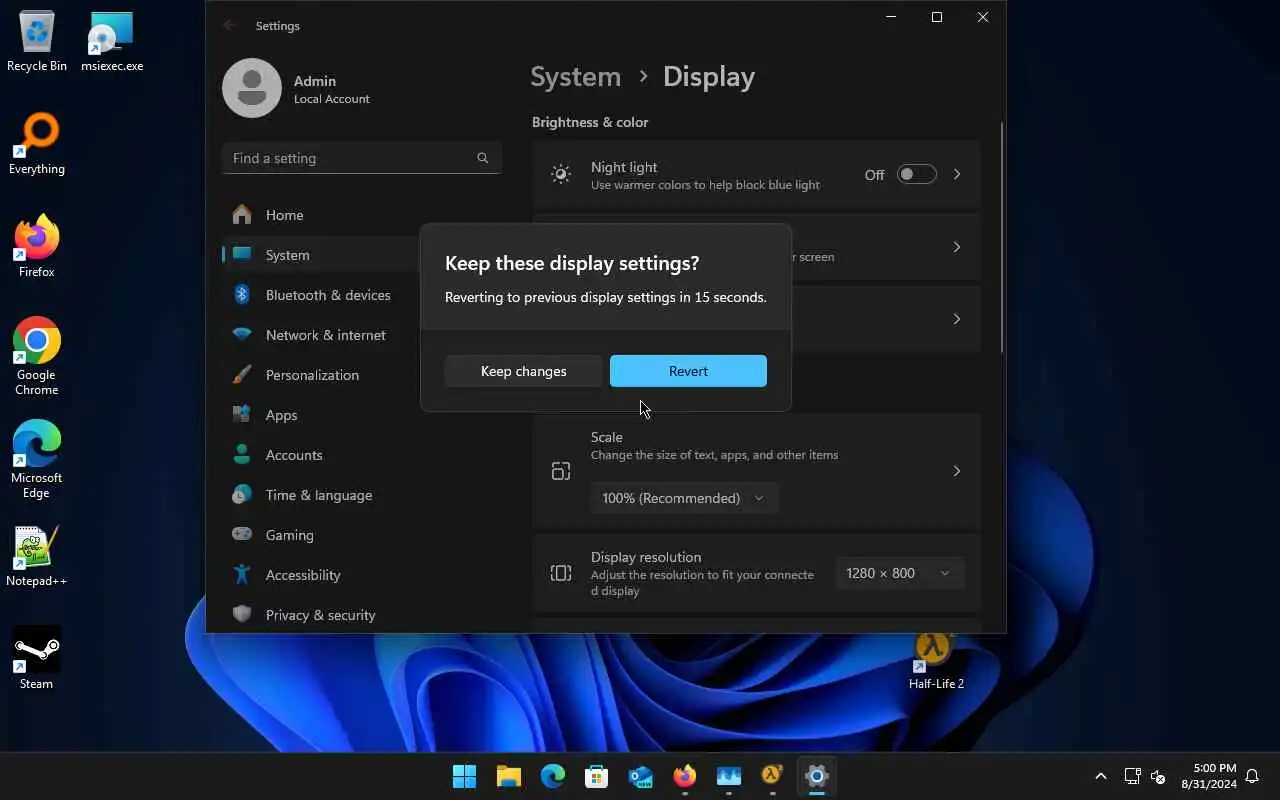Image resolution: width=1280 pixels, height=800 pixels.
Task: Click the 'Brightness & color' heading
Action: coord(590,122)
